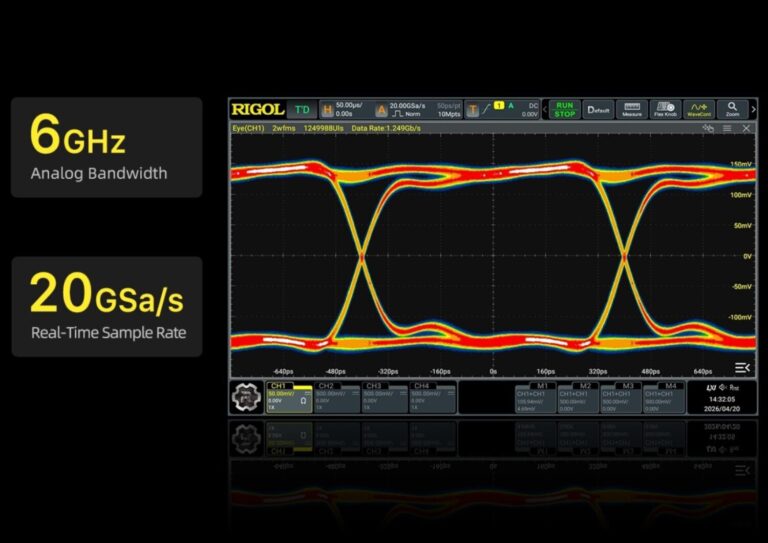768x543 pixels.
Task: Click the 20.00GSa/s sample rate readout
Action: [x=407, y=105]
